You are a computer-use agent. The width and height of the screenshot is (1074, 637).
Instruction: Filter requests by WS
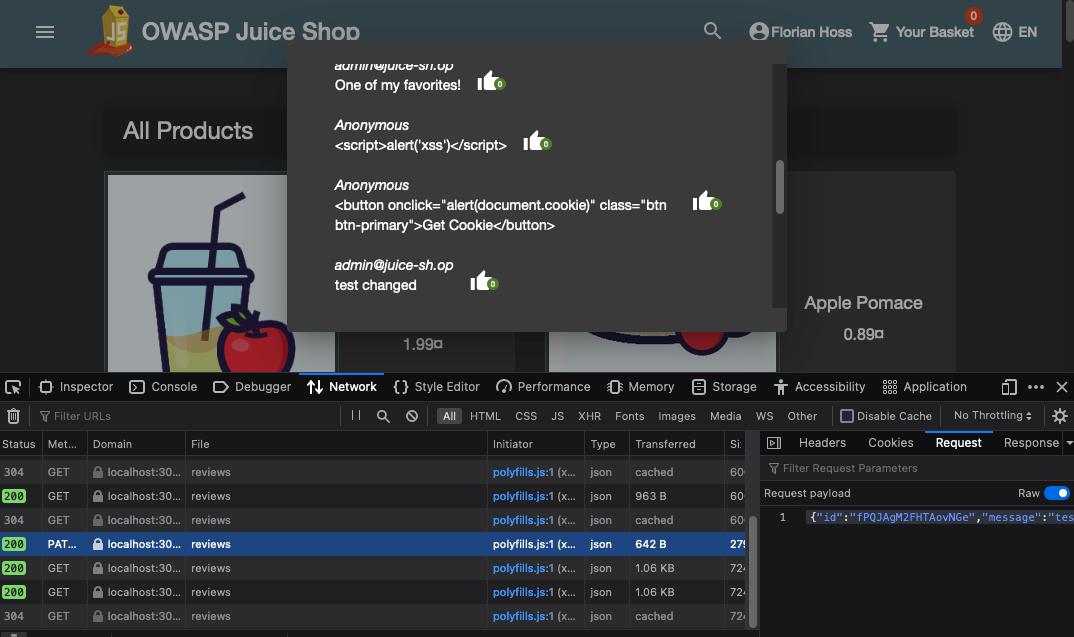coord(764,416)
